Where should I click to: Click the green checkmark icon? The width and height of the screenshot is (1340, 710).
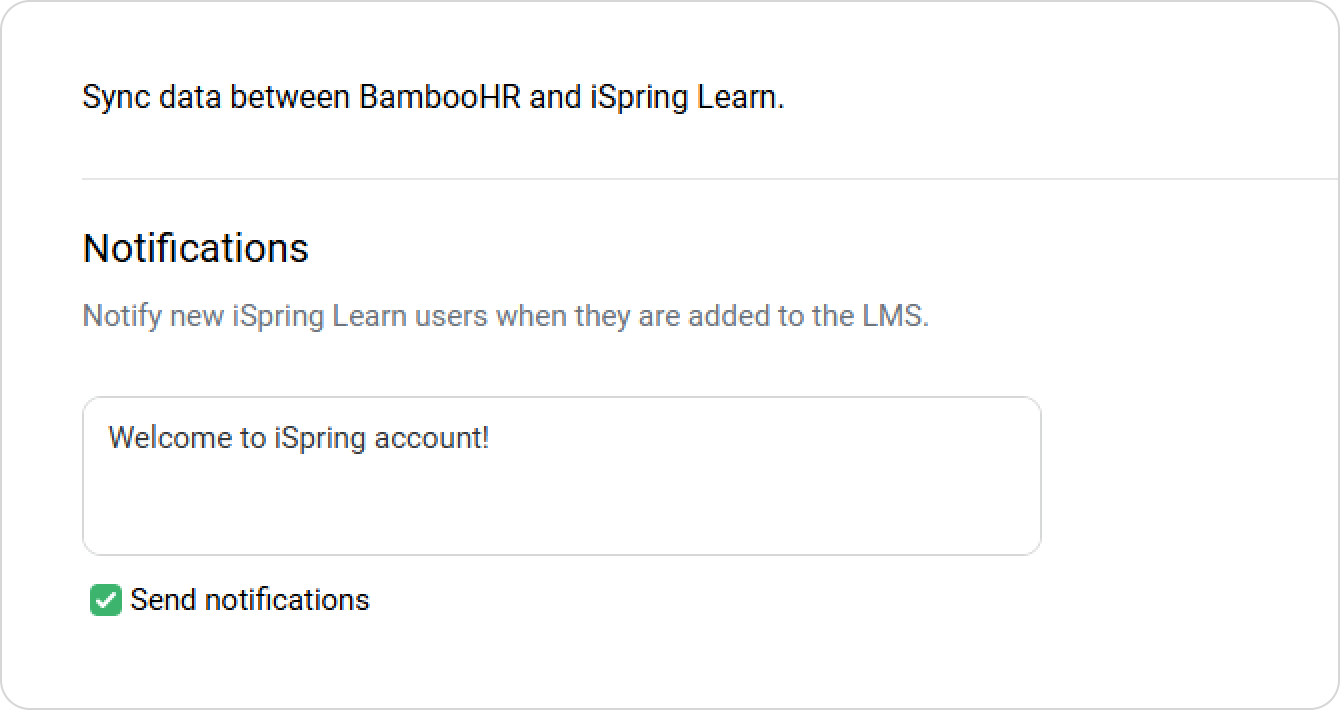pyautogui.click(x=105, y=601)
